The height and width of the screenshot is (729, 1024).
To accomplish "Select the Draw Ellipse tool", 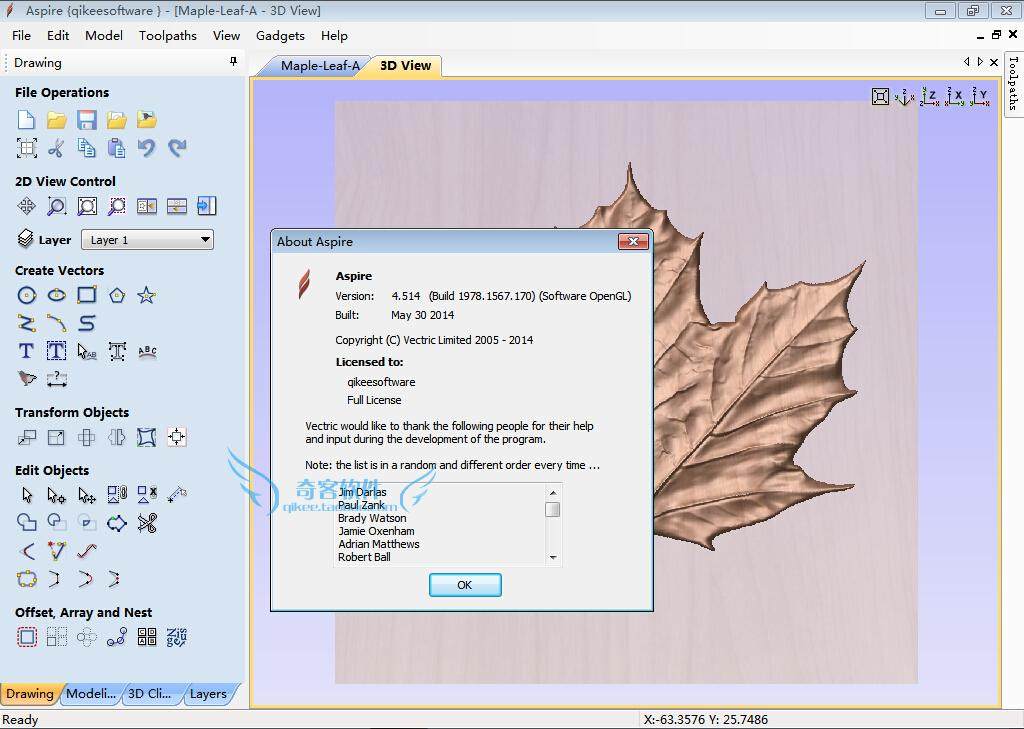I will [56, 295].
